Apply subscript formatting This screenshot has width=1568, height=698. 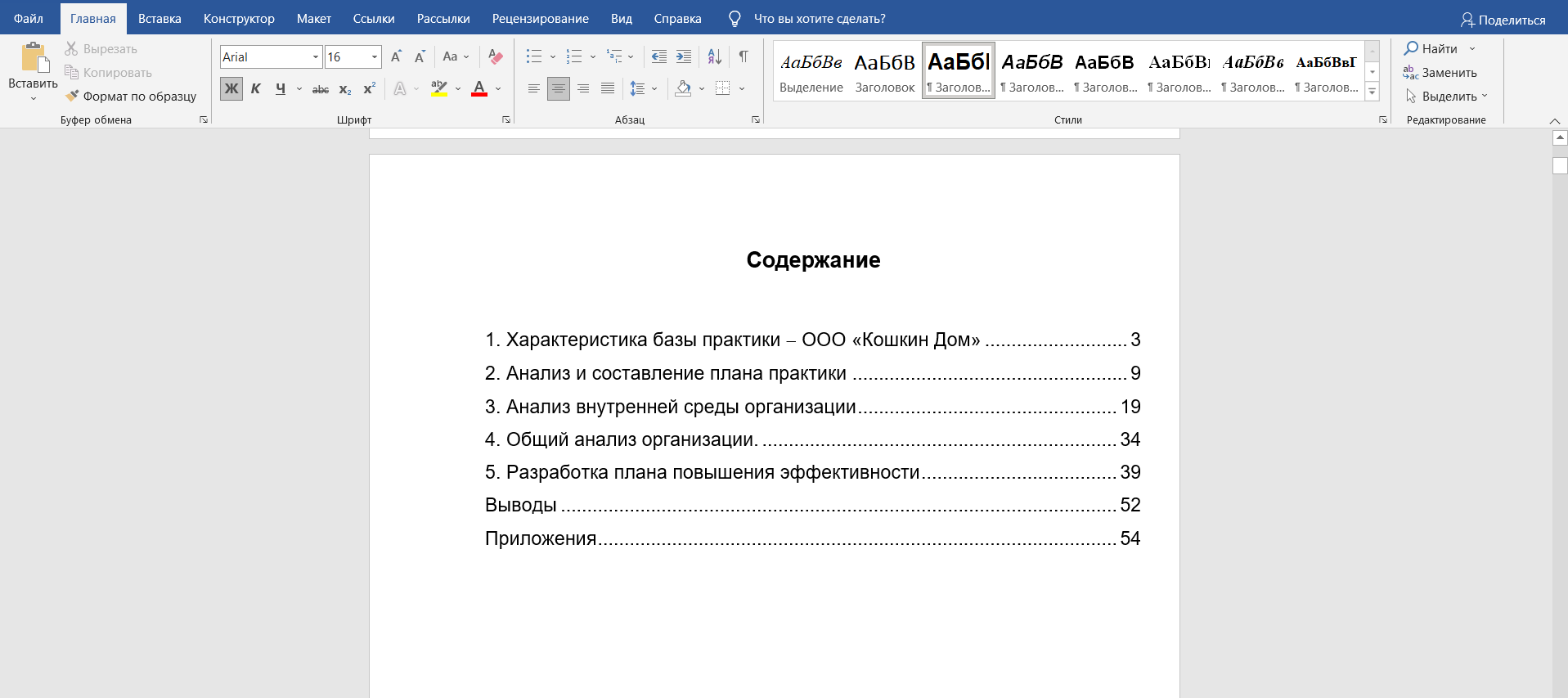pos(345,88)
